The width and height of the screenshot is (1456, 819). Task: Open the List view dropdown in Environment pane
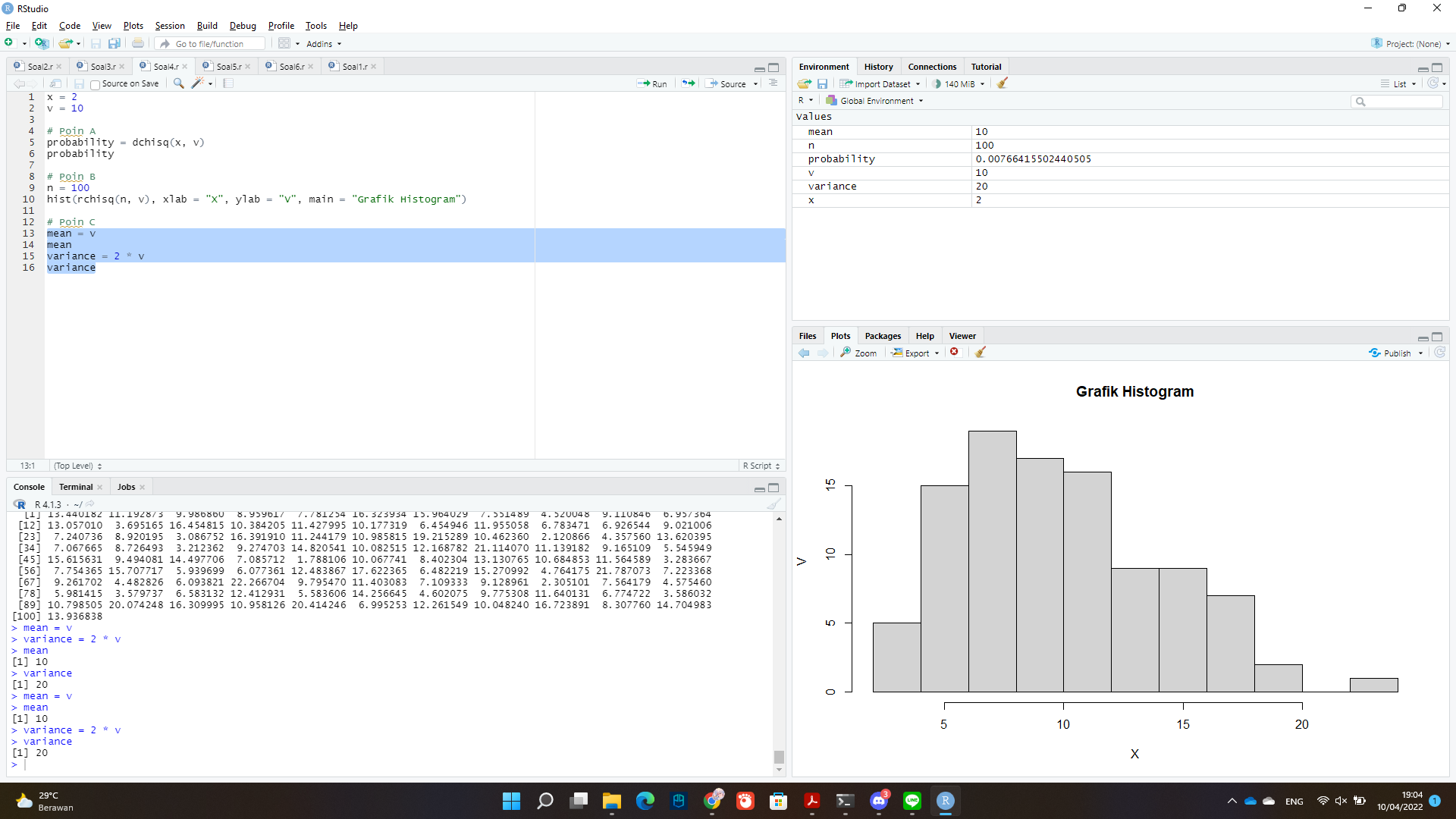coord(1399,83)
